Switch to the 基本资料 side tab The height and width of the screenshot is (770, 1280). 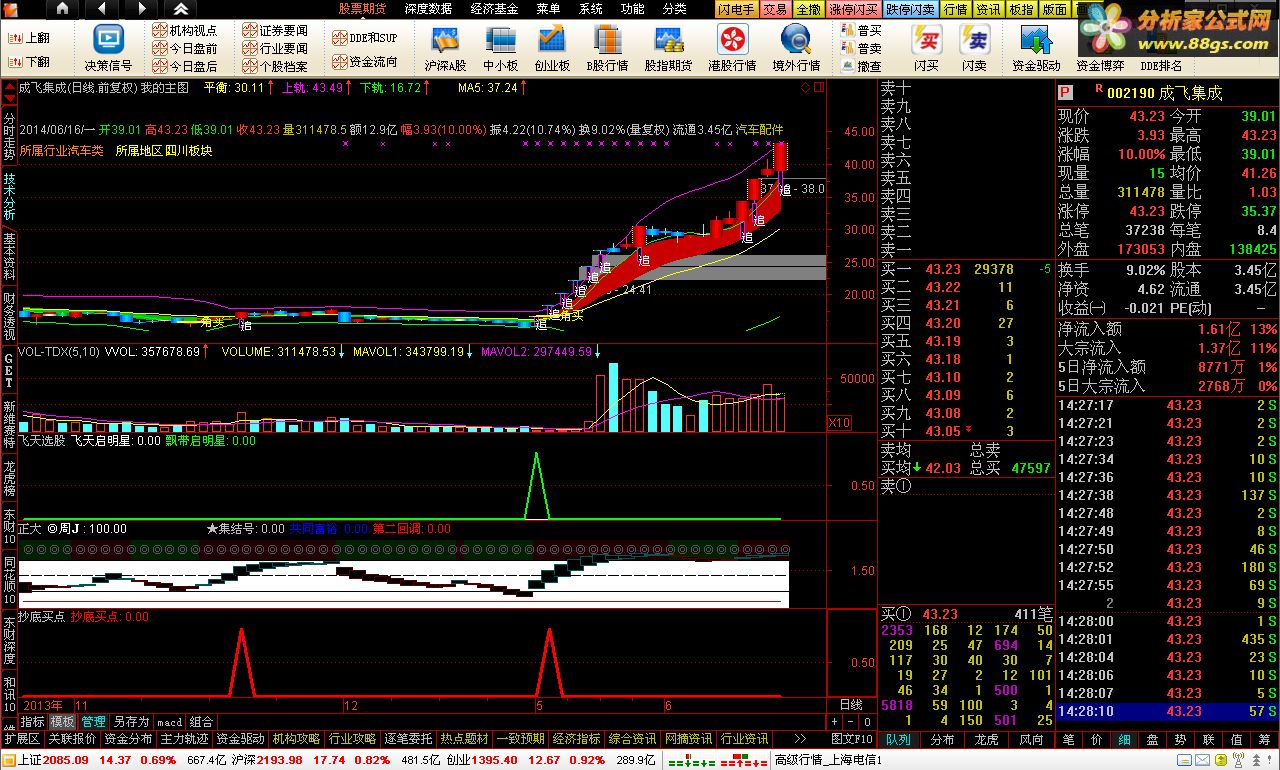click(x=9, y=257)
